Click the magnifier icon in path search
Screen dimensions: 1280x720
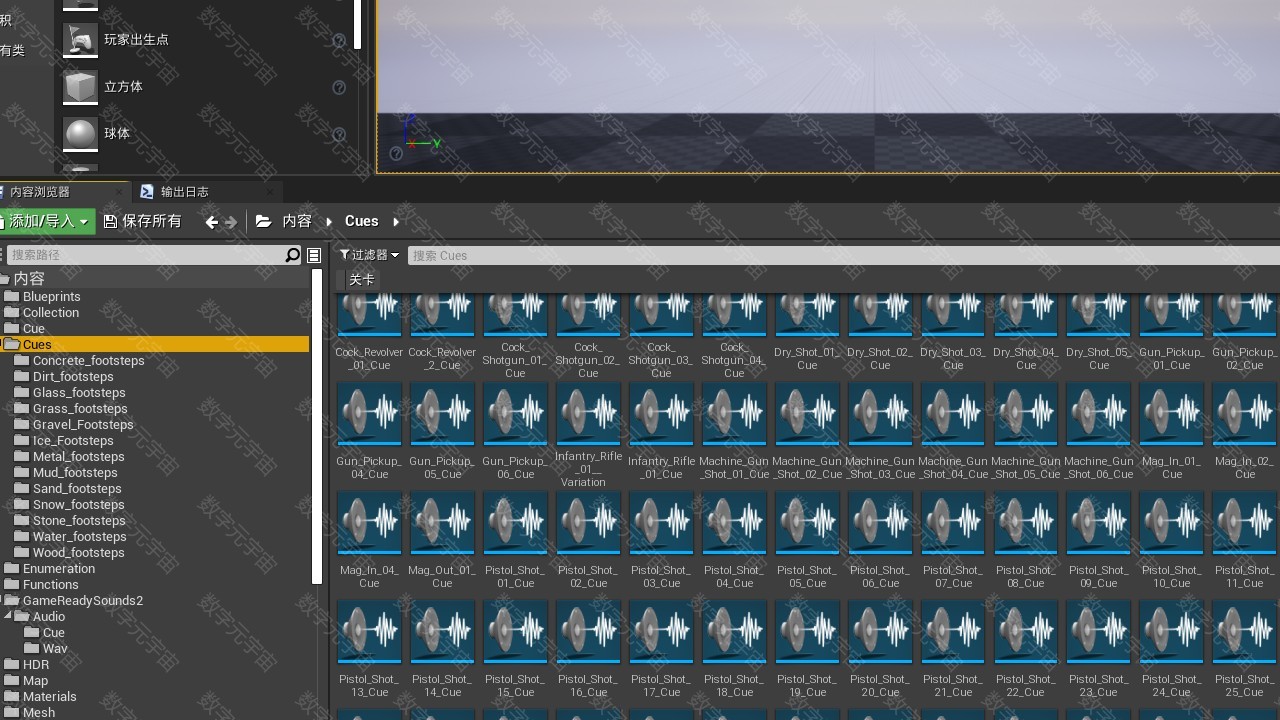coord(292,255)
